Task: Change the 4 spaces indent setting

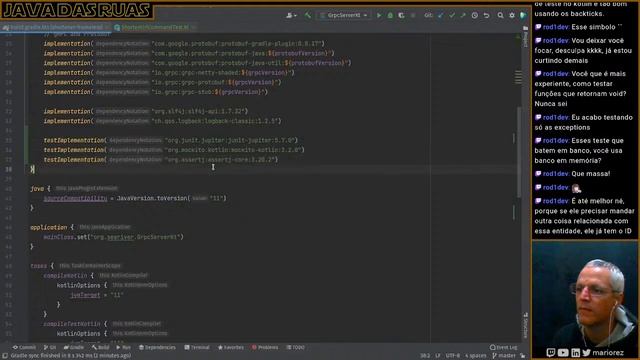Action: (476, 356)
